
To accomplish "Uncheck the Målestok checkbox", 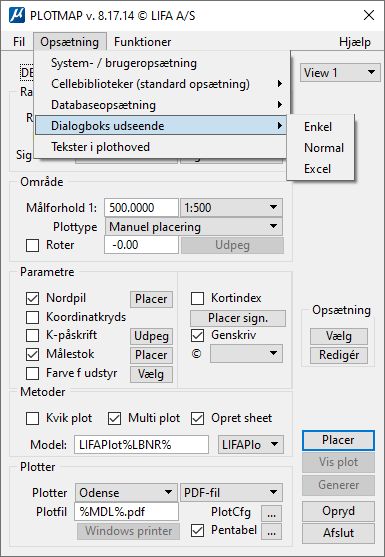I will pyautogui.click(x=33, y=355).
